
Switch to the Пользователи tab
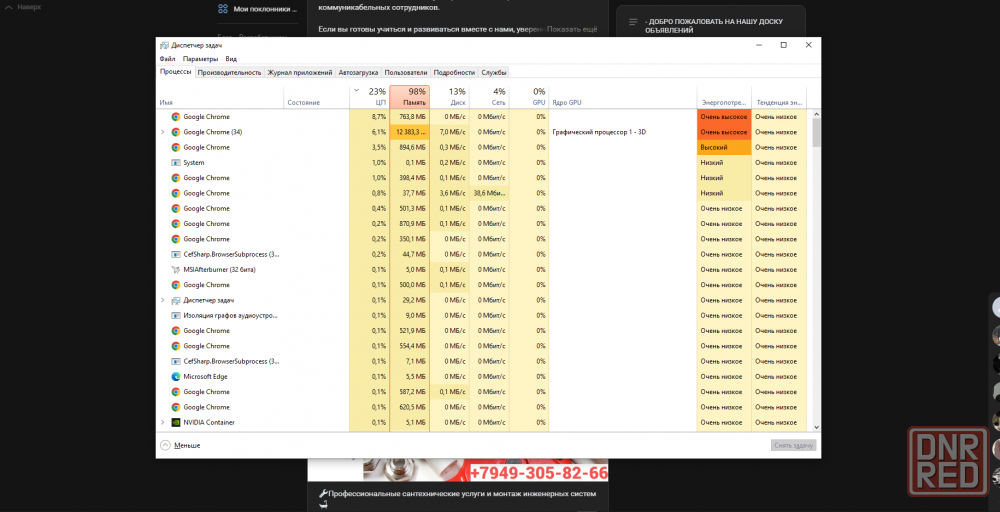pyautogui.click(x=406, y=73)
